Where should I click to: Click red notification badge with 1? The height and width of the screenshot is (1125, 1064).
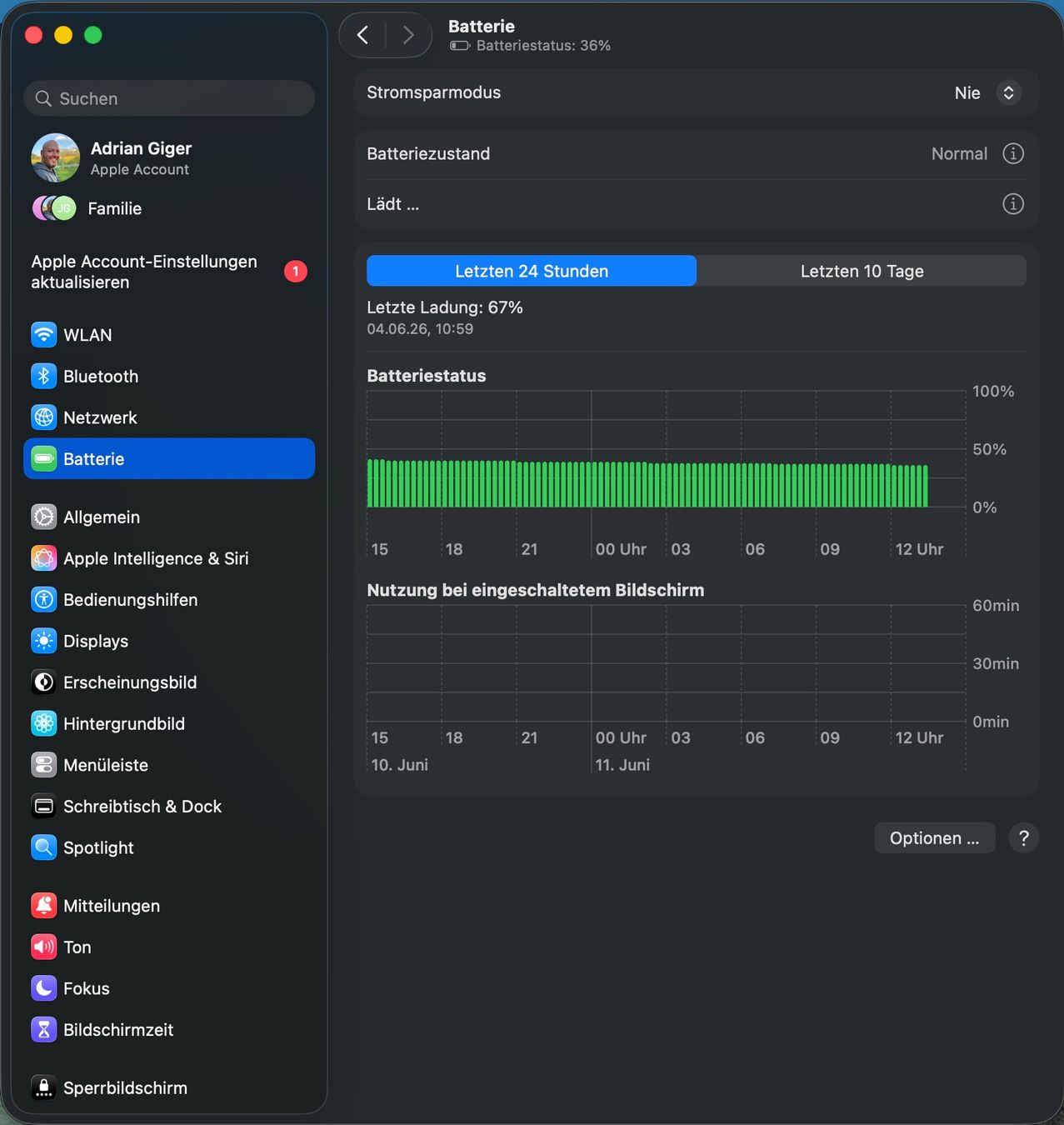coord(296,271)
